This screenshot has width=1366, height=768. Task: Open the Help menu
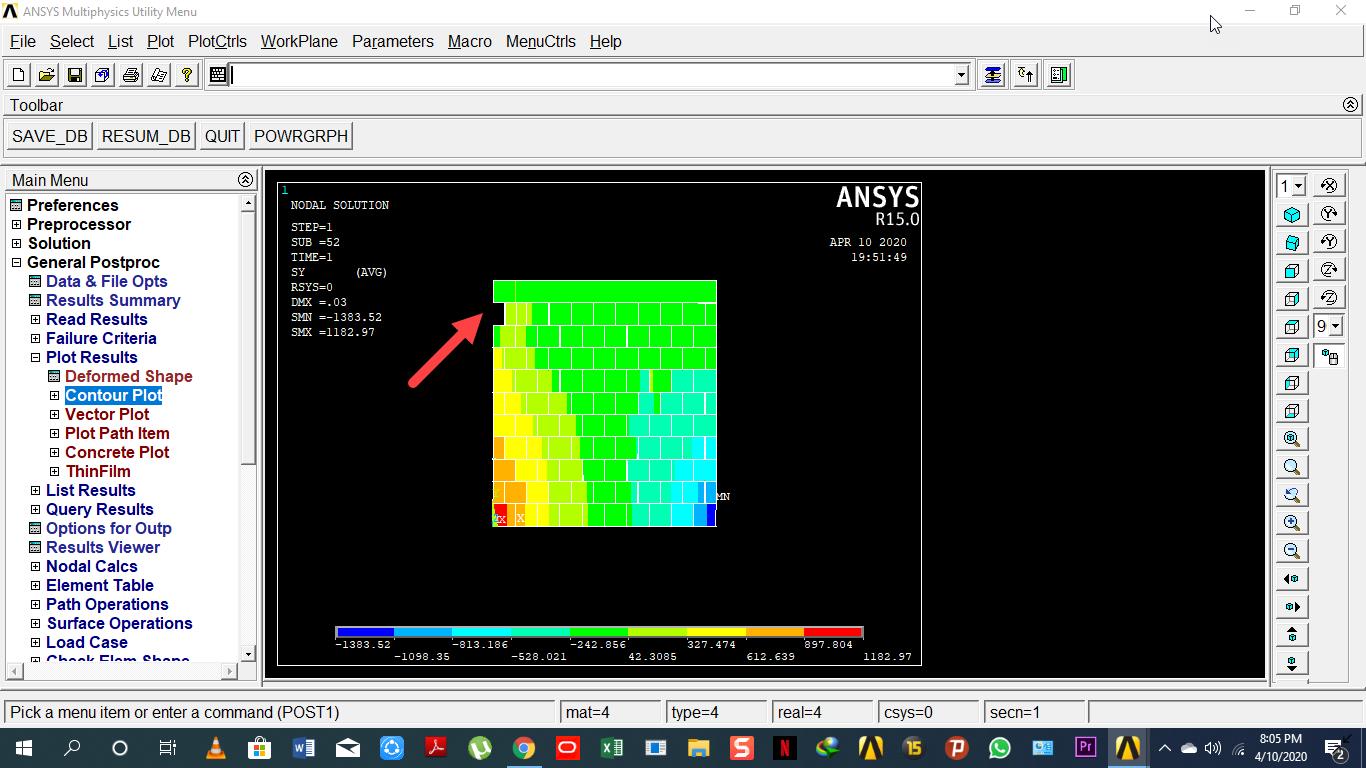pyautogui.click(x=605, y=41)
